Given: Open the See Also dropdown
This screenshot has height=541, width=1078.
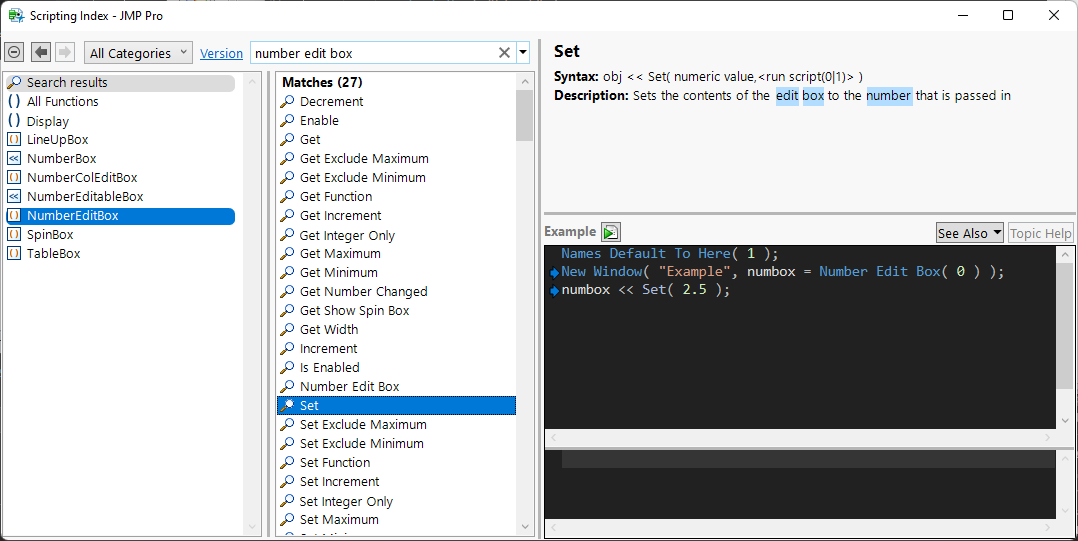Looking at the screenshot, I should coord(970,233).
